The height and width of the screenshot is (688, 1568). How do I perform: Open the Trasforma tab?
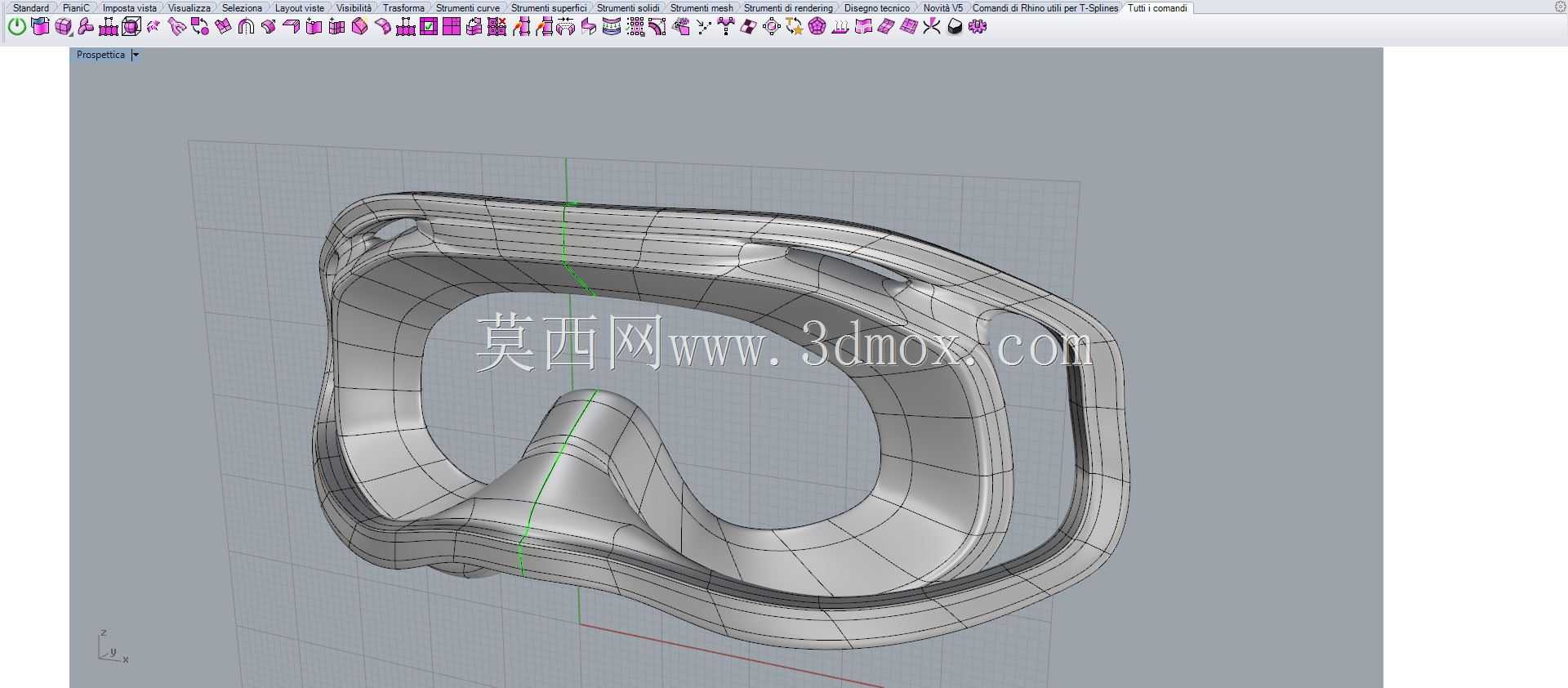(x=403, y=7)
